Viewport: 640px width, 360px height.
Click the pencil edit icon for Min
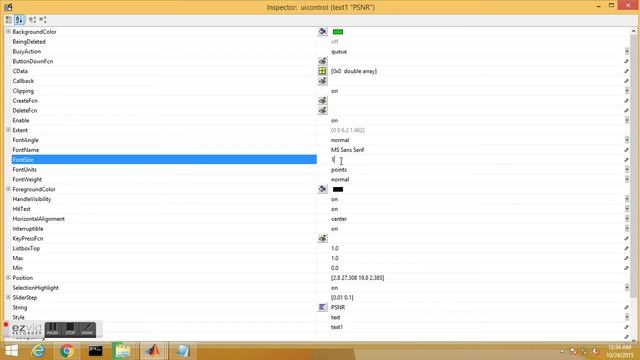coord(627,268)
